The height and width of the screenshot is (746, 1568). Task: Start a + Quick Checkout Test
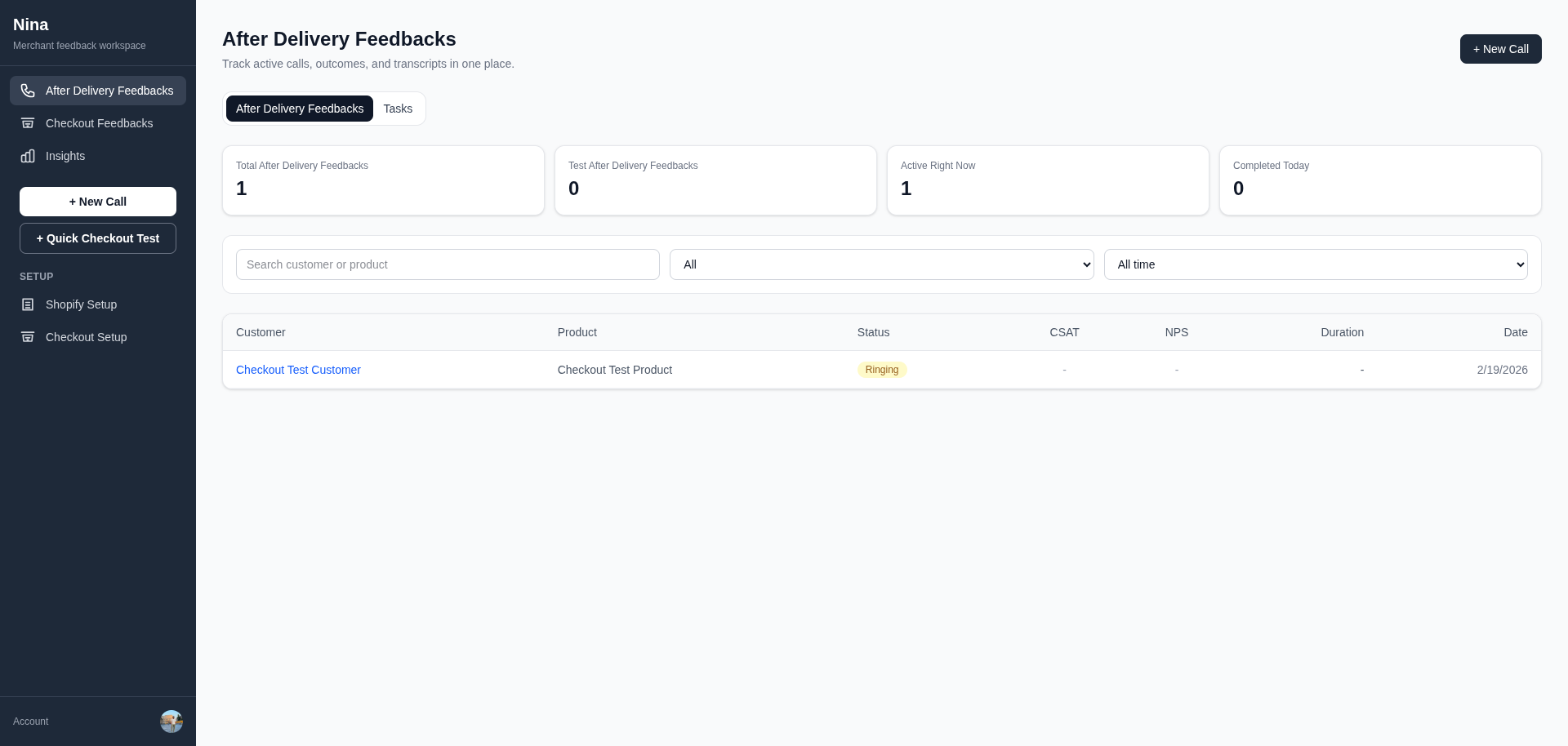[x=97, y=238]
